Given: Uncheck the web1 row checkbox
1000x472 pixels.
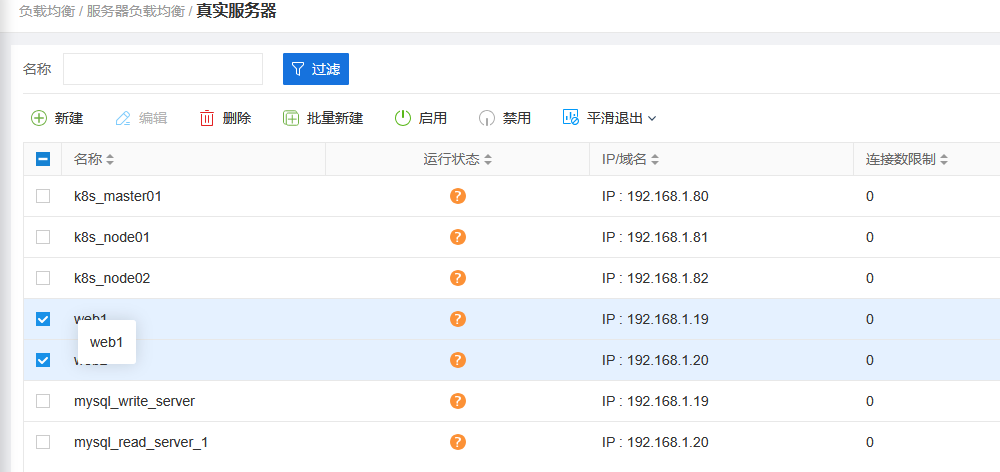Looking at the screenshot, I should pyautogui.click(x=43, y=319).
